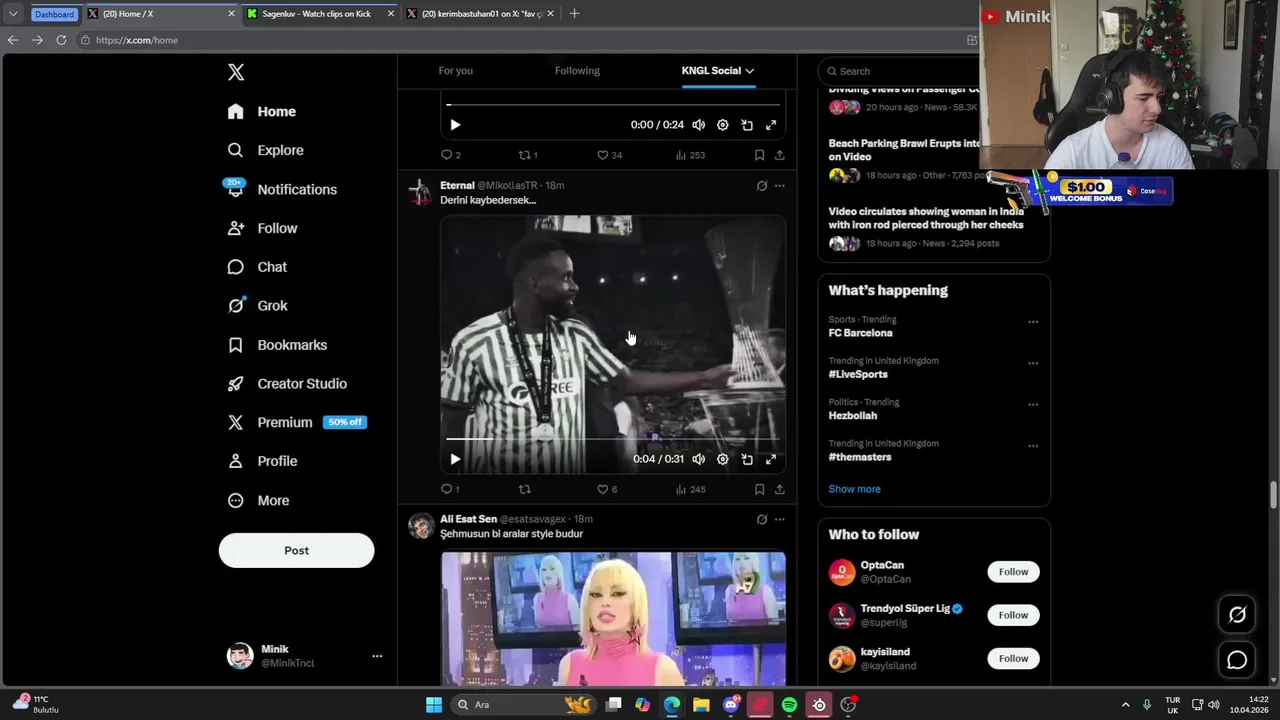The image size is (1280, 720).
Task: Open Grok in the sidebar
Action: click(x=258, y=306)
